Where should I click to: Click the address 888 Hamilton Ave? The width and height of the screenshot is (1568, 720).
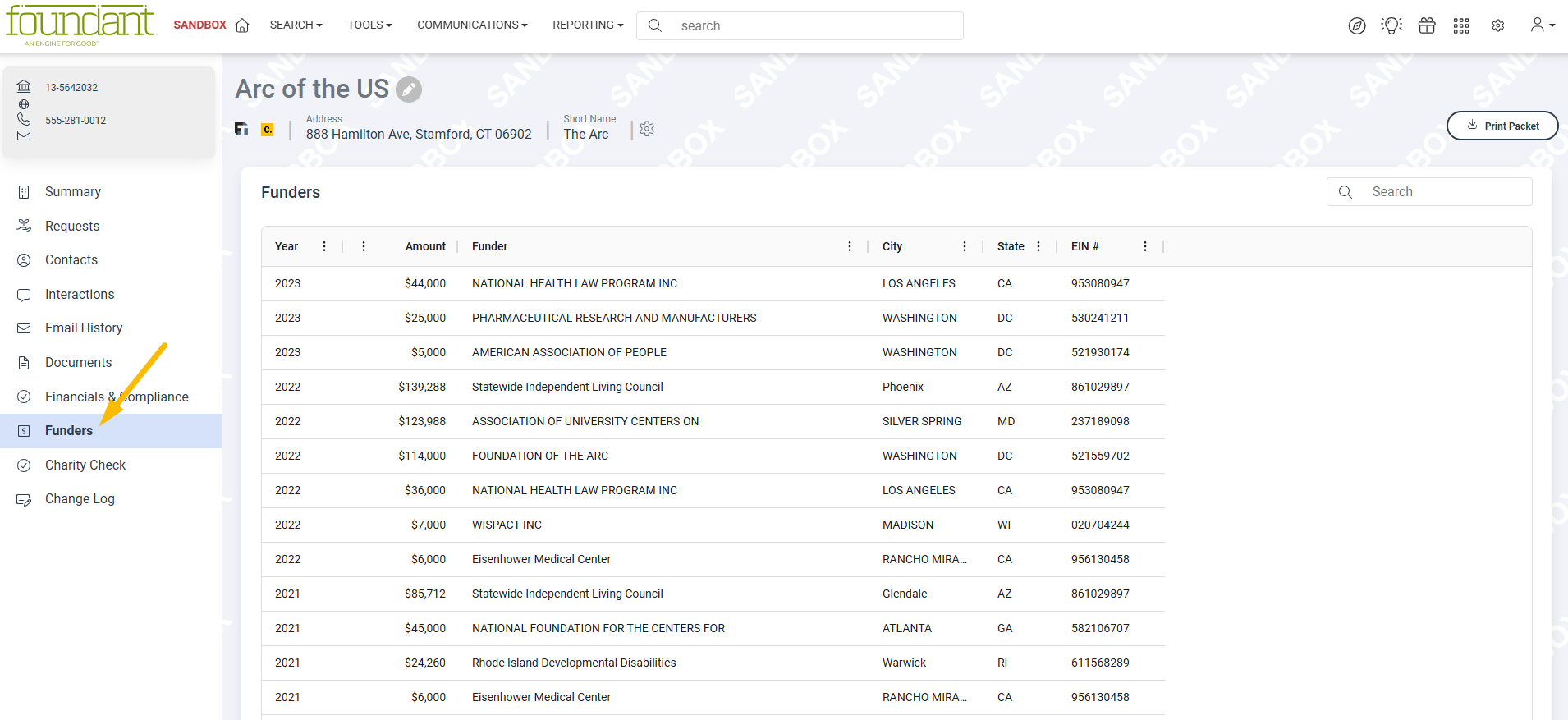click(x=419, y=134)
